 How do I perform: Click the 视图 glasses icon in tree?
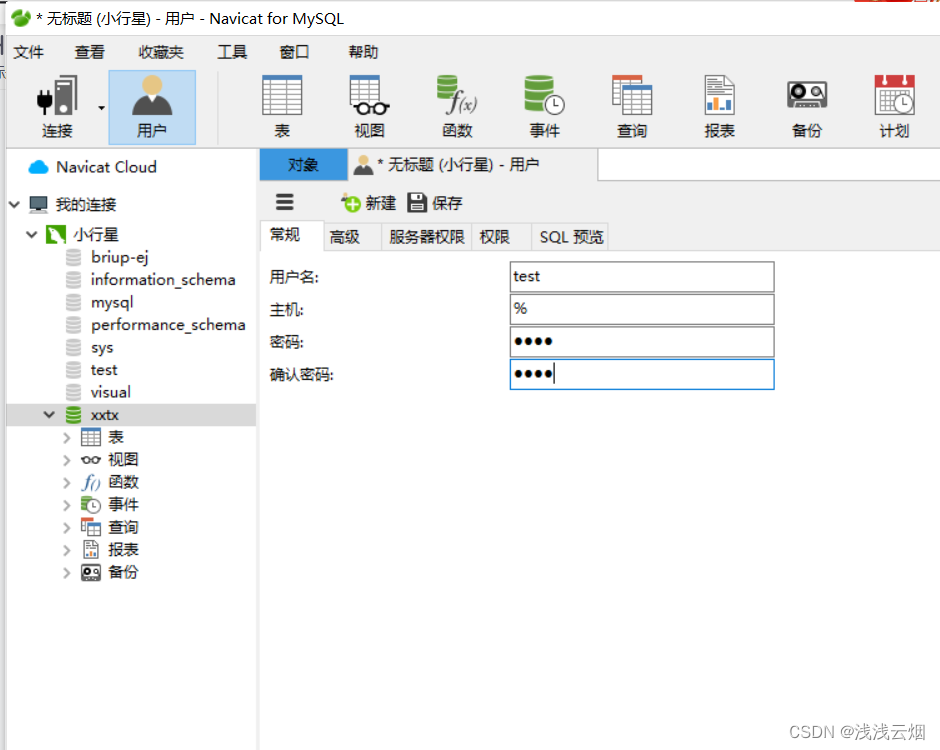pyautogui.click(x=91, y=460)
